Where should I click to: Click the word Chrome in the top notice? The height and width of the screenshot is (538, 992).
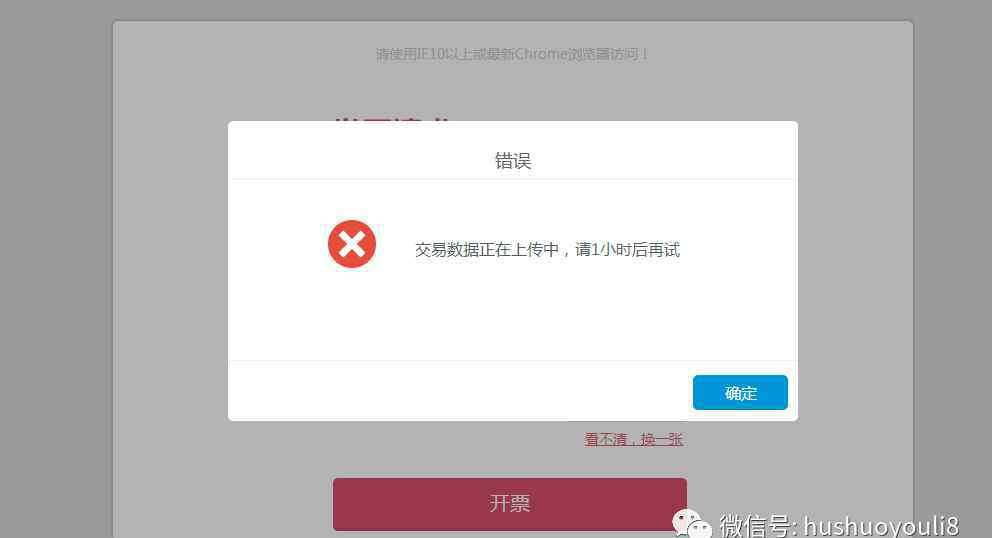tap(541, 54)
